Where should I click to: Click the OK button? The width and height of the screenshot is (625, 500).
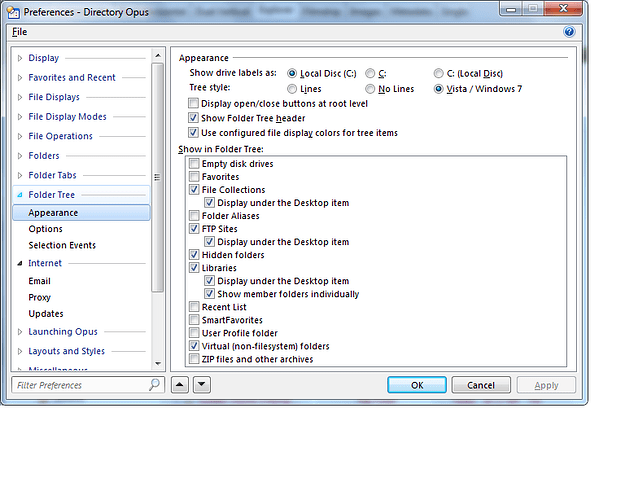coord(417,385)
